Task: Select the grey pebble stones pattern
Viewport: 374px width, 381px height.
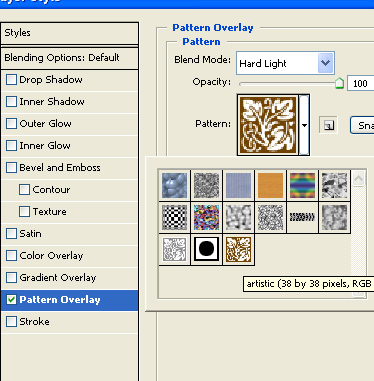Action: 238,217
